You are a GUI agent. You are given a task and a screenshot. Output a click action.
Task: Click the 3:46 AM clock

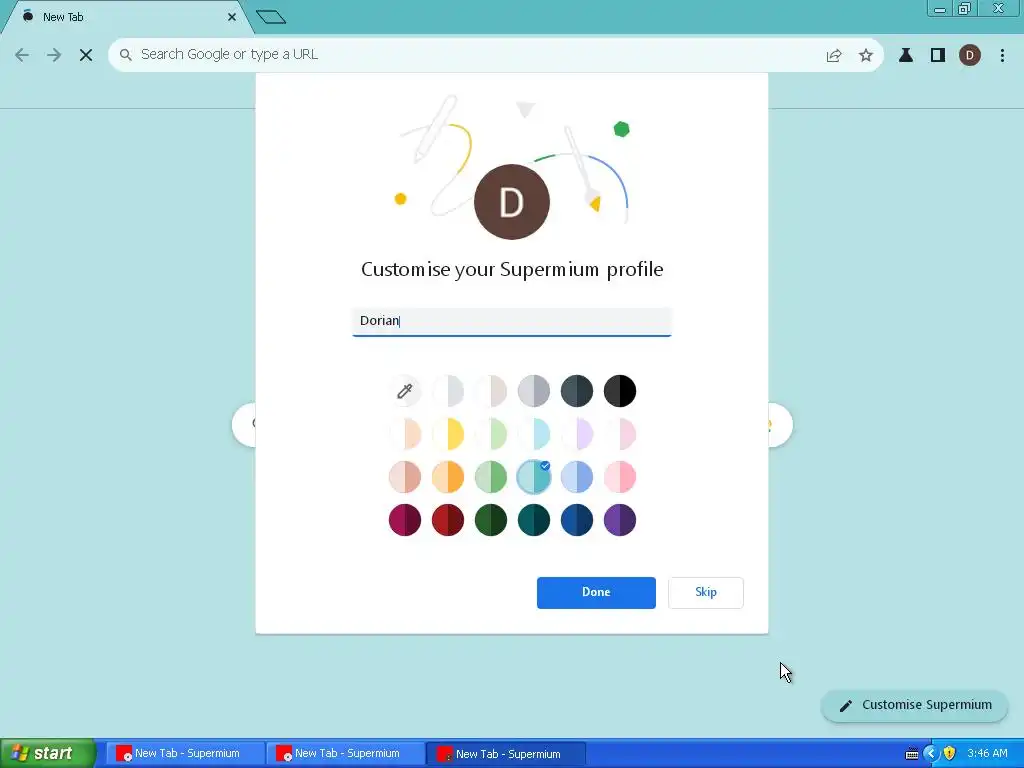click(x=987, y=754)
